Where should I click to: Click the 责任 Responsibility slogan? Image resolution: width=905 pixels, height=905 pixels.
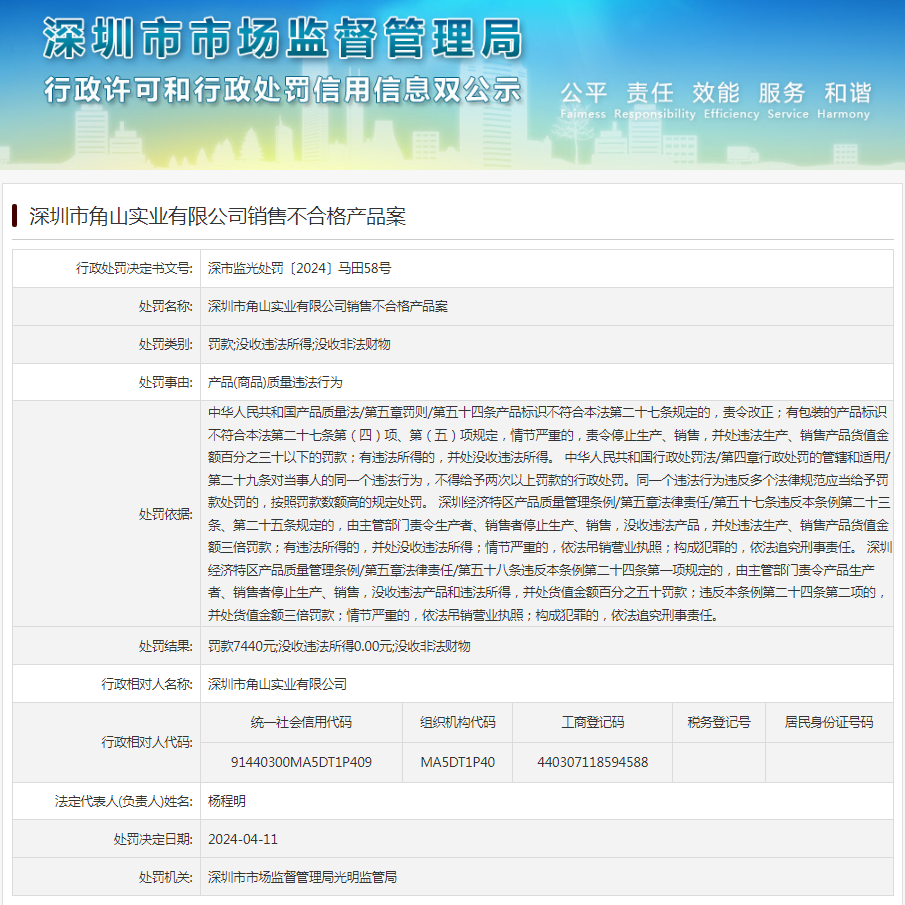[x=655, y=100]
